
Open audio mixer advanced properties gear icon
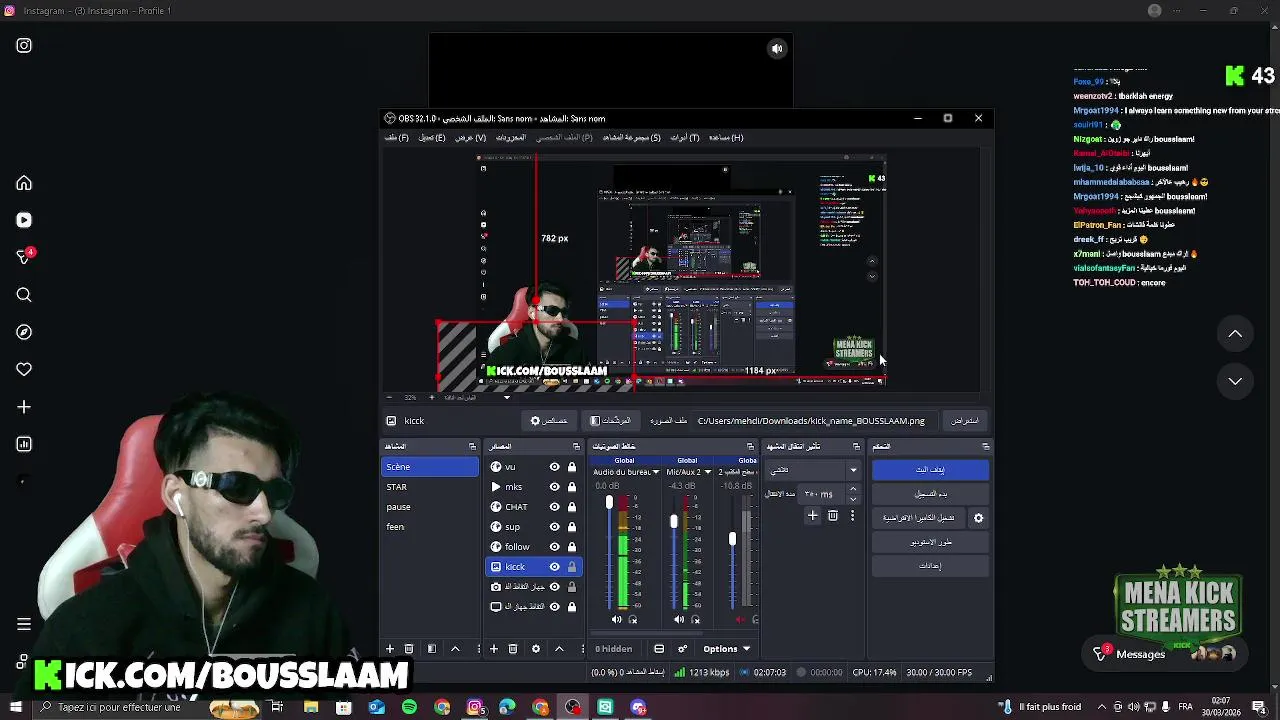683,649
